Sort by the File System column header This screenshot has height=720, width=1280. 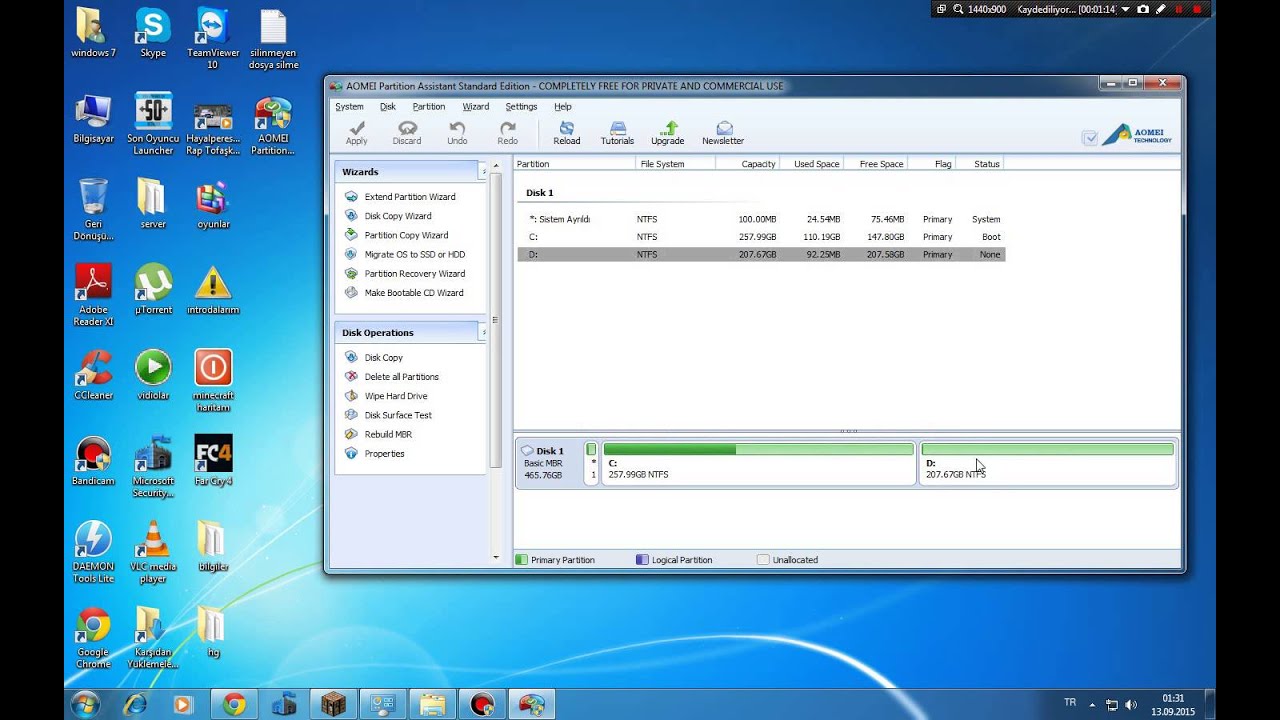pyautogui.click(x=676, y=163)
